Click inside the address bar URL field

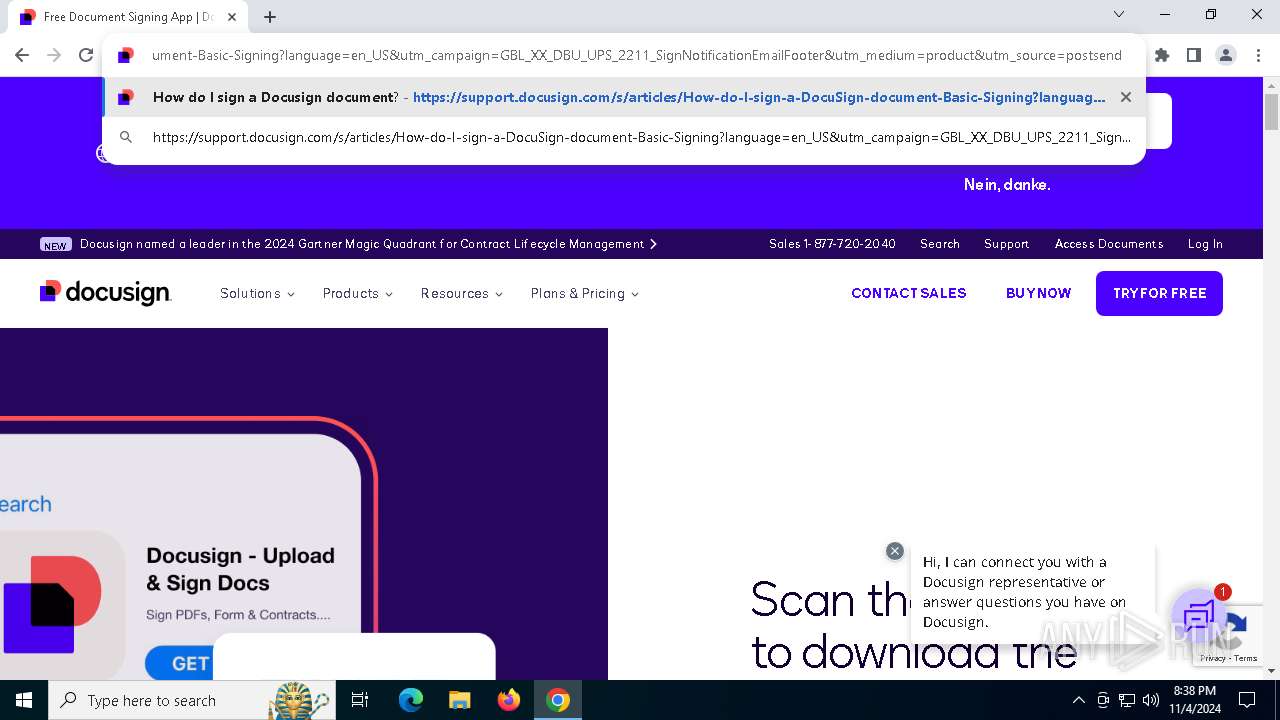(x=636, y=55)
